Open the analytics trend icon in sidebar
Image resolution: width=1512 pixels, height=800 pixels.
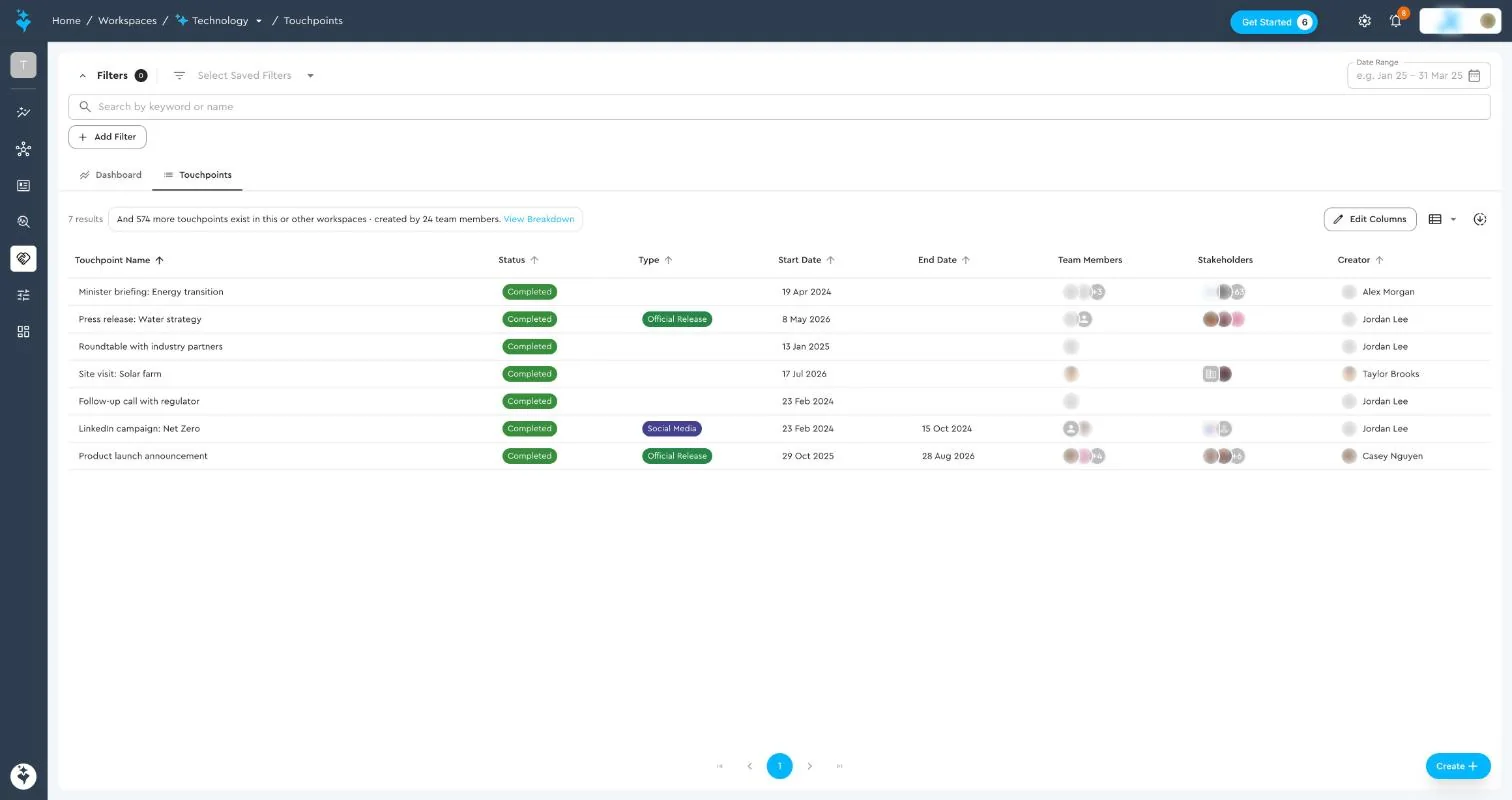[x=23, y=113]
